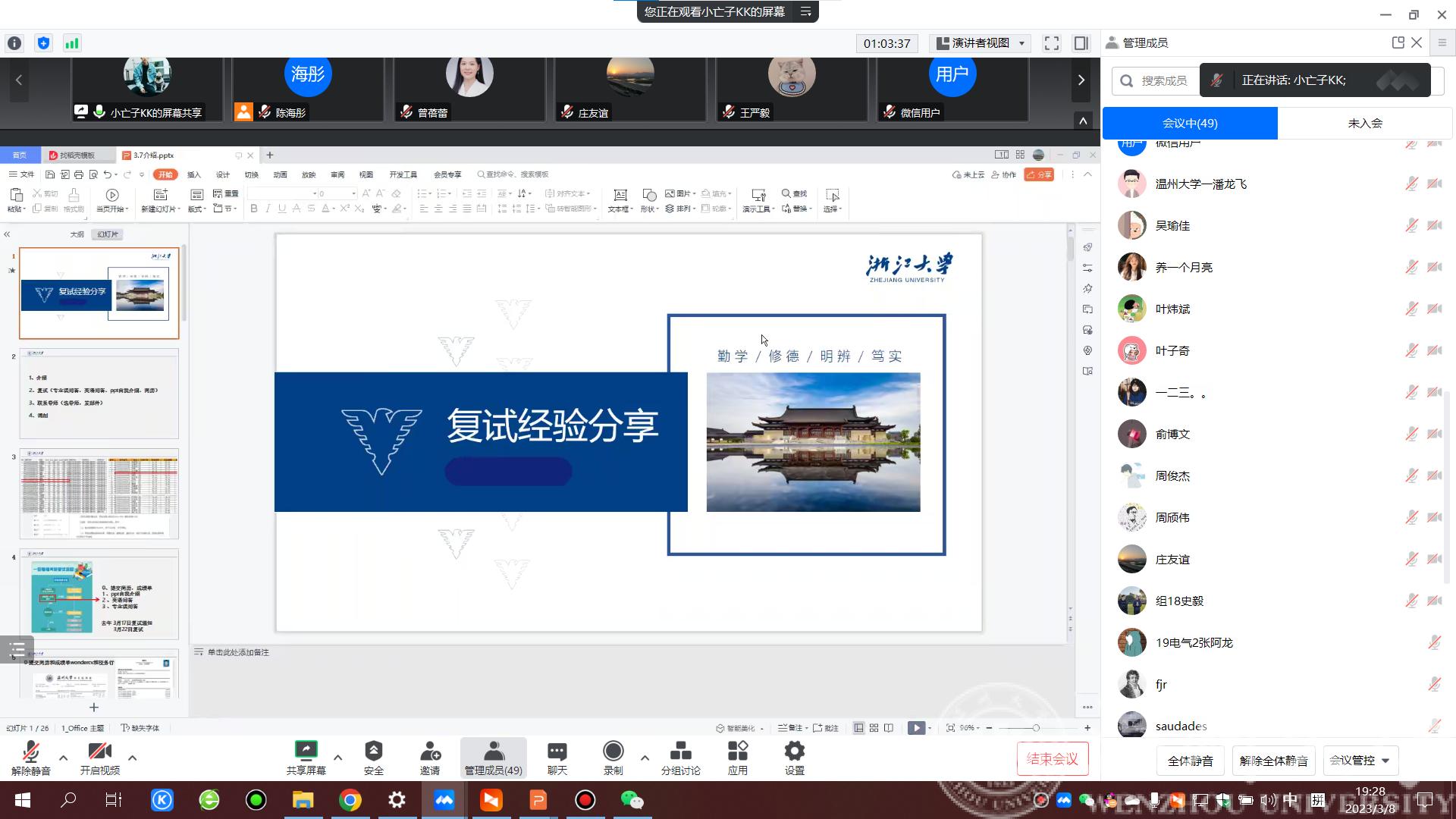Screen dimensions: 1456x819
Task: Enter full screen view icon
Action: (1051, 43)
